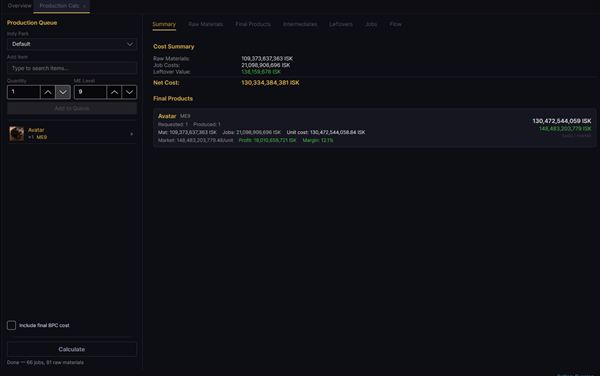The image size is (600, 376).
Task: Open the Indy Park Default dropdown
Action: tap(72, 44)
